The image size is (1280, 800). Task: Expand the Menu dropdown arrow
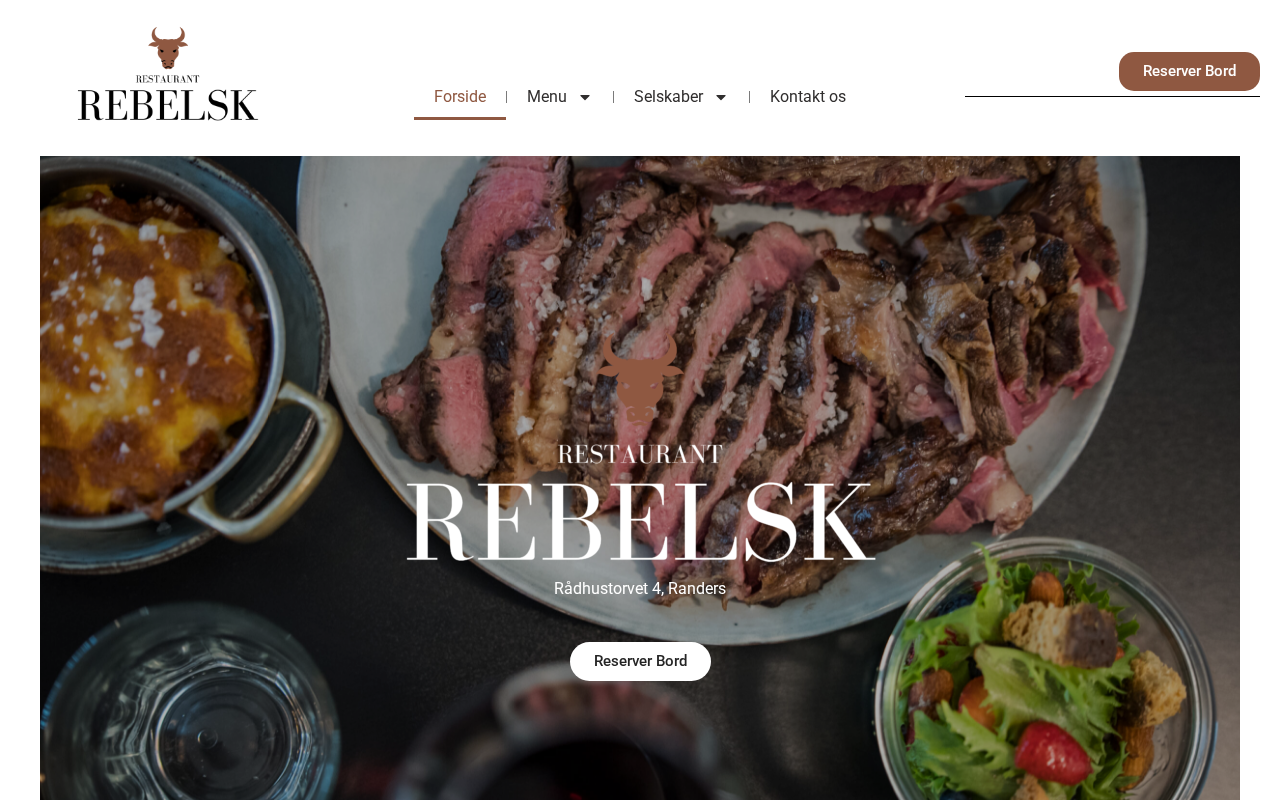[585, 97]
